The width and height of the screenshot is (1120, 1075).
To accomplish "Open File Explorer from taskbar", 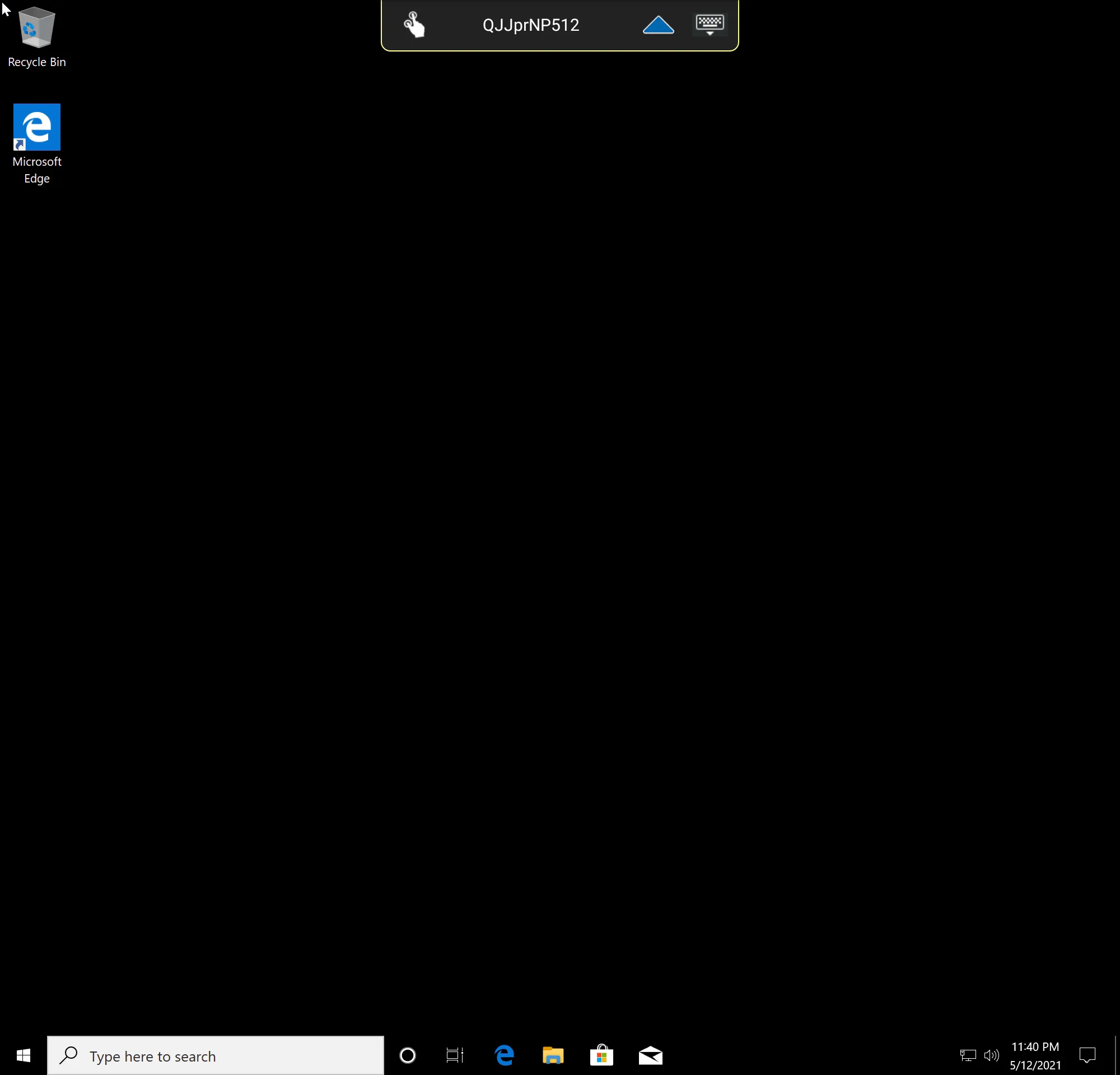I will 553,1055.
